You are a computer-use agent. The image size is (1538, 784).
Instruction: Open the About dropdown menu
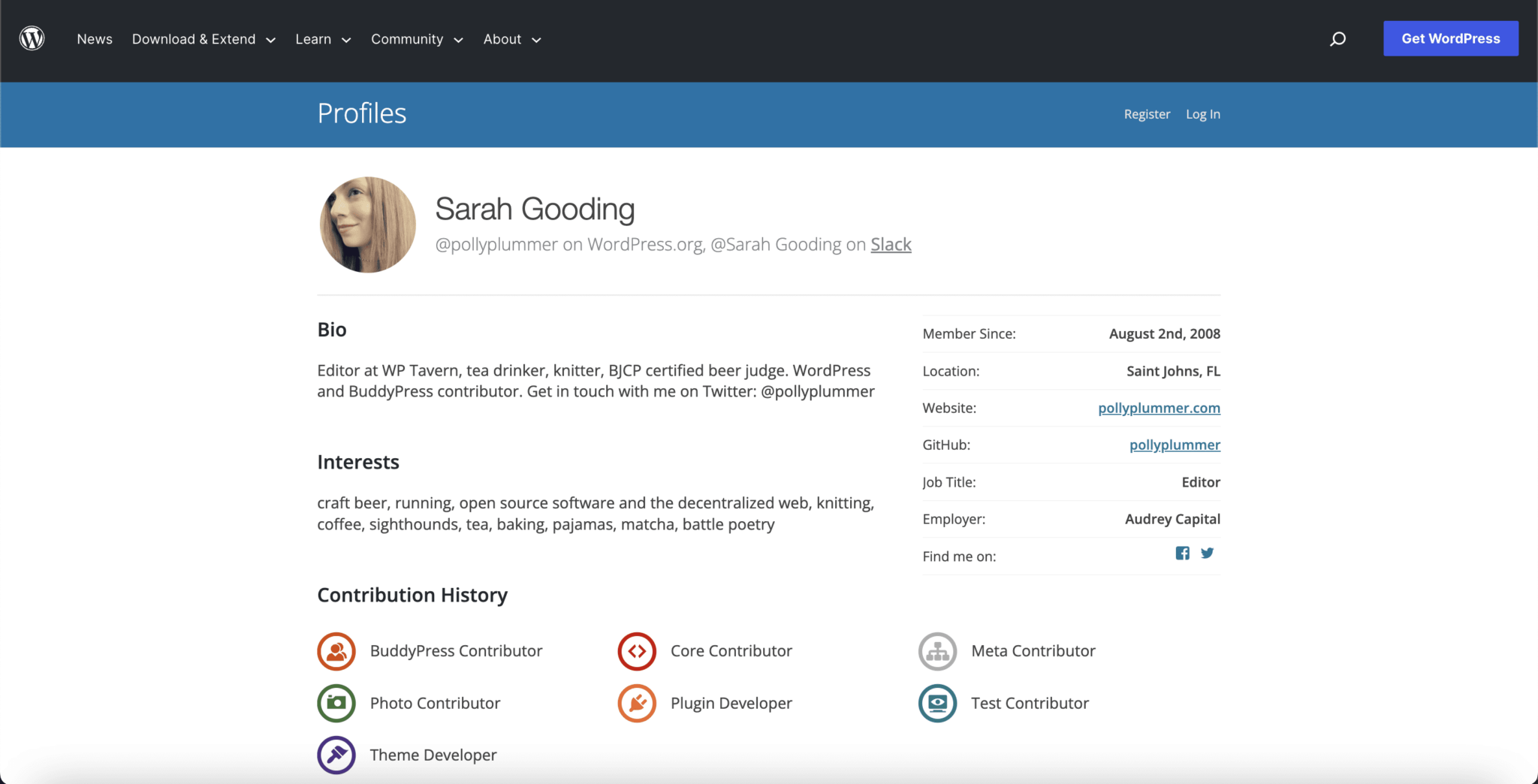point(511,39)
